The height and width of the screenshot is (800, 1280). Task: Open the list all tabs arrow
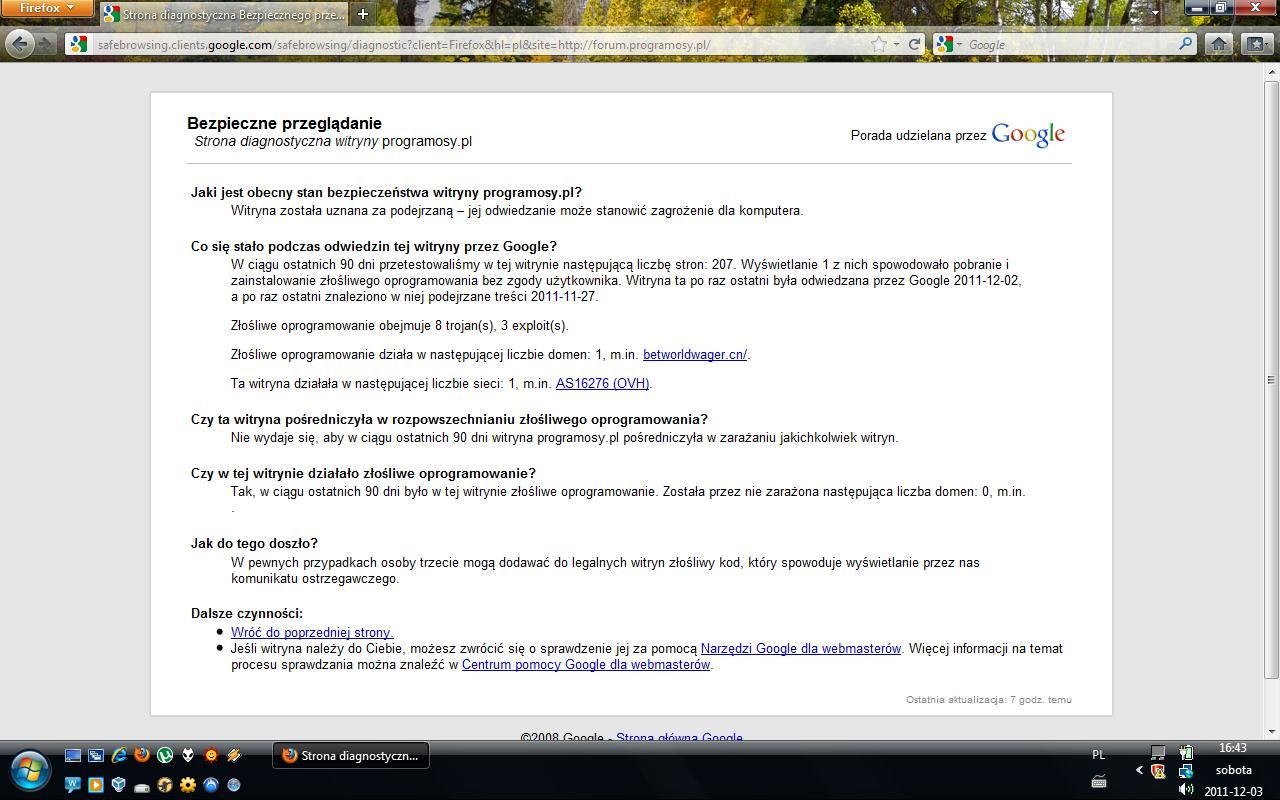coord(1155,13)
